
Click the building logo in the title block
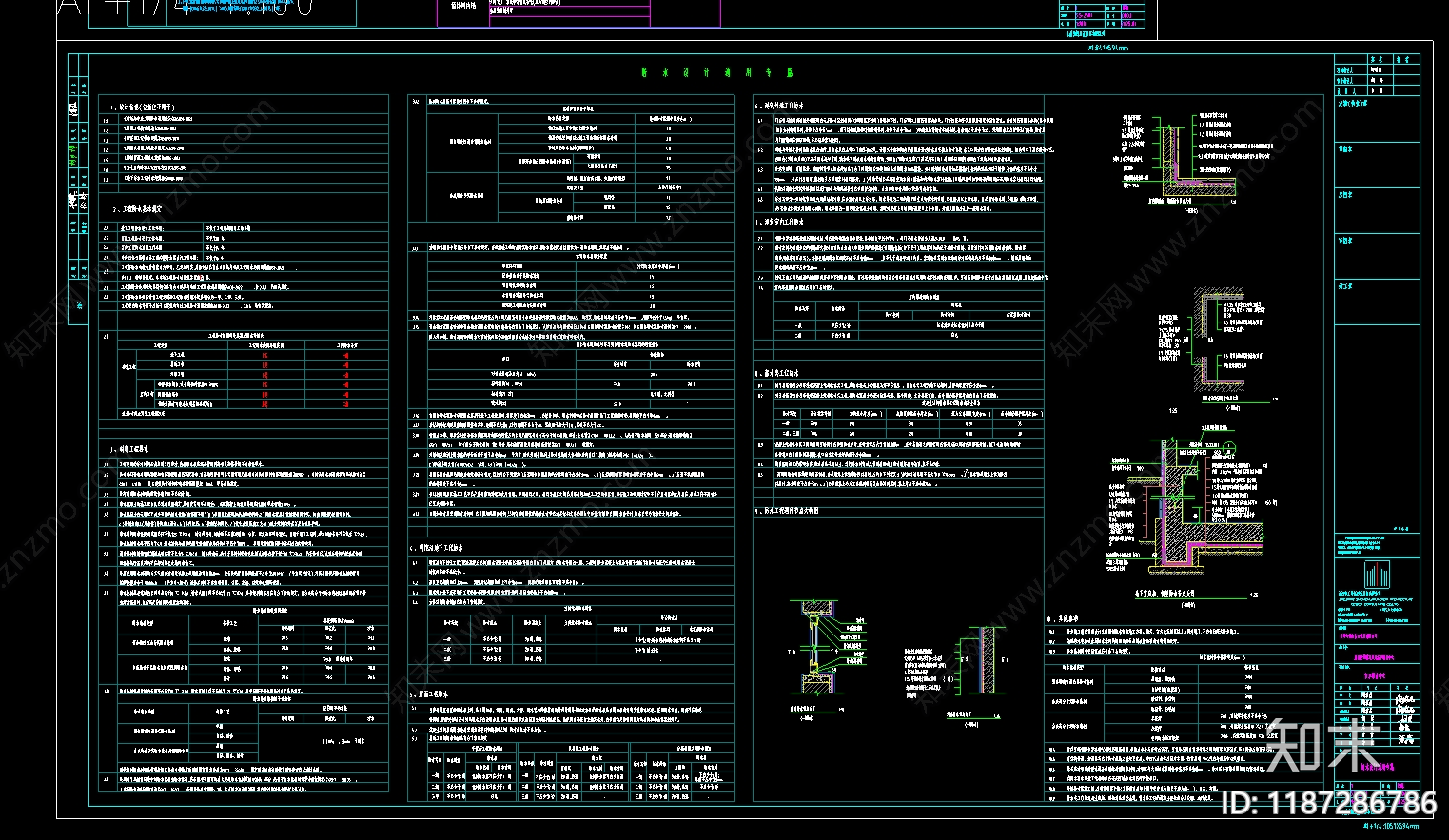point(1375,576)
